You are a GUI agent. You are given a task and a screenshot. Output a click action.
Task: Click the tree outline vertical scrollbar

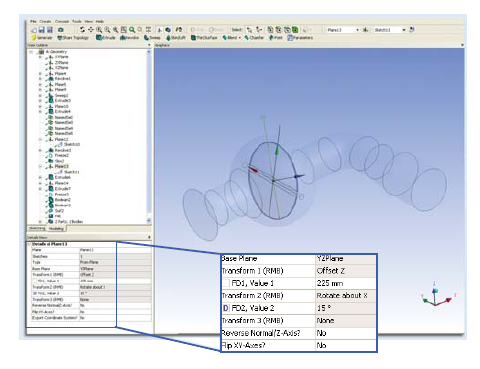click(x=149, y=133)
